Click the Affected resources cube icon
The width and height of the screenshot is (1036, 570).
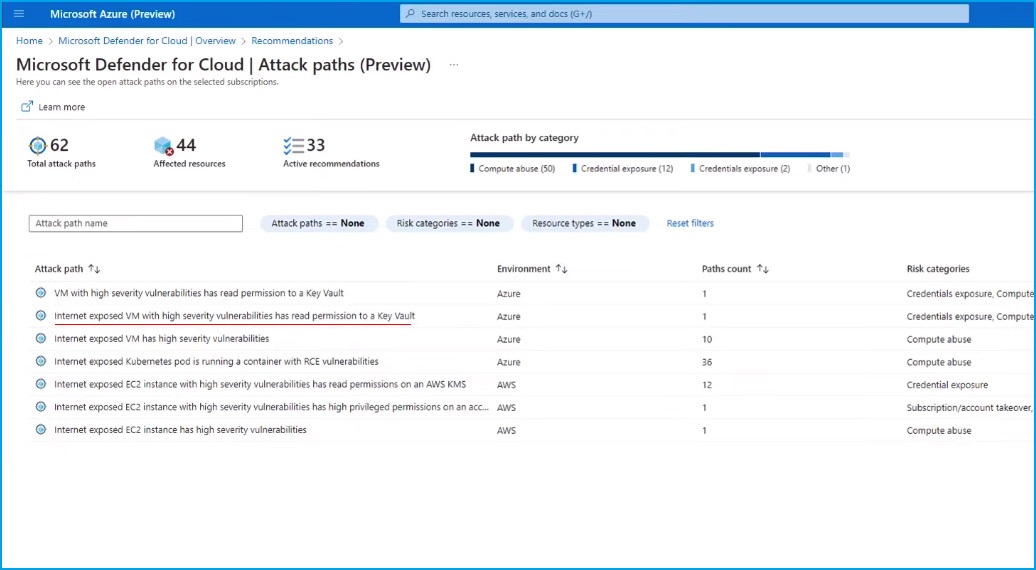163,145
